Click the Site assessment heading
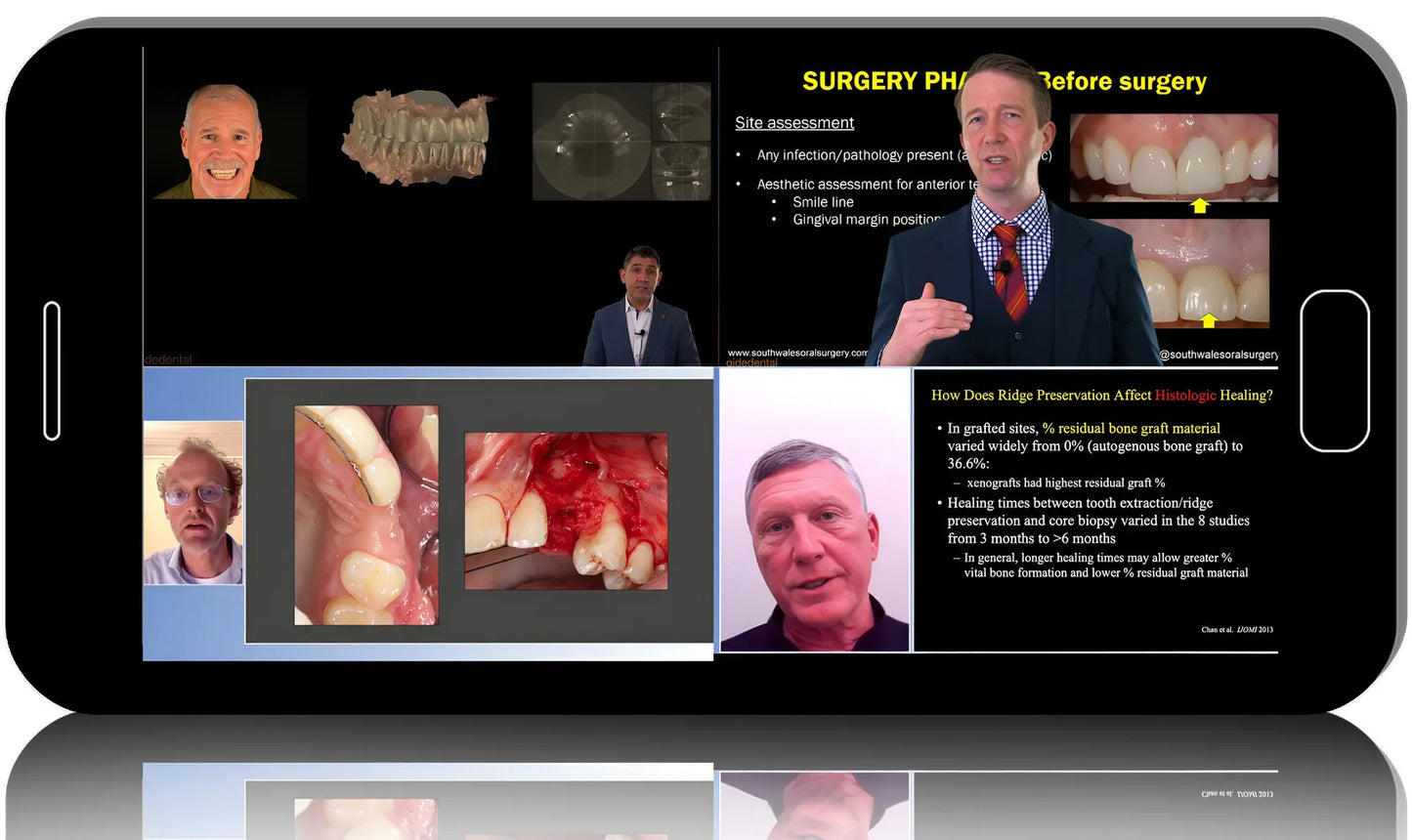This screenshot has width=1412, height=840. 794,123
